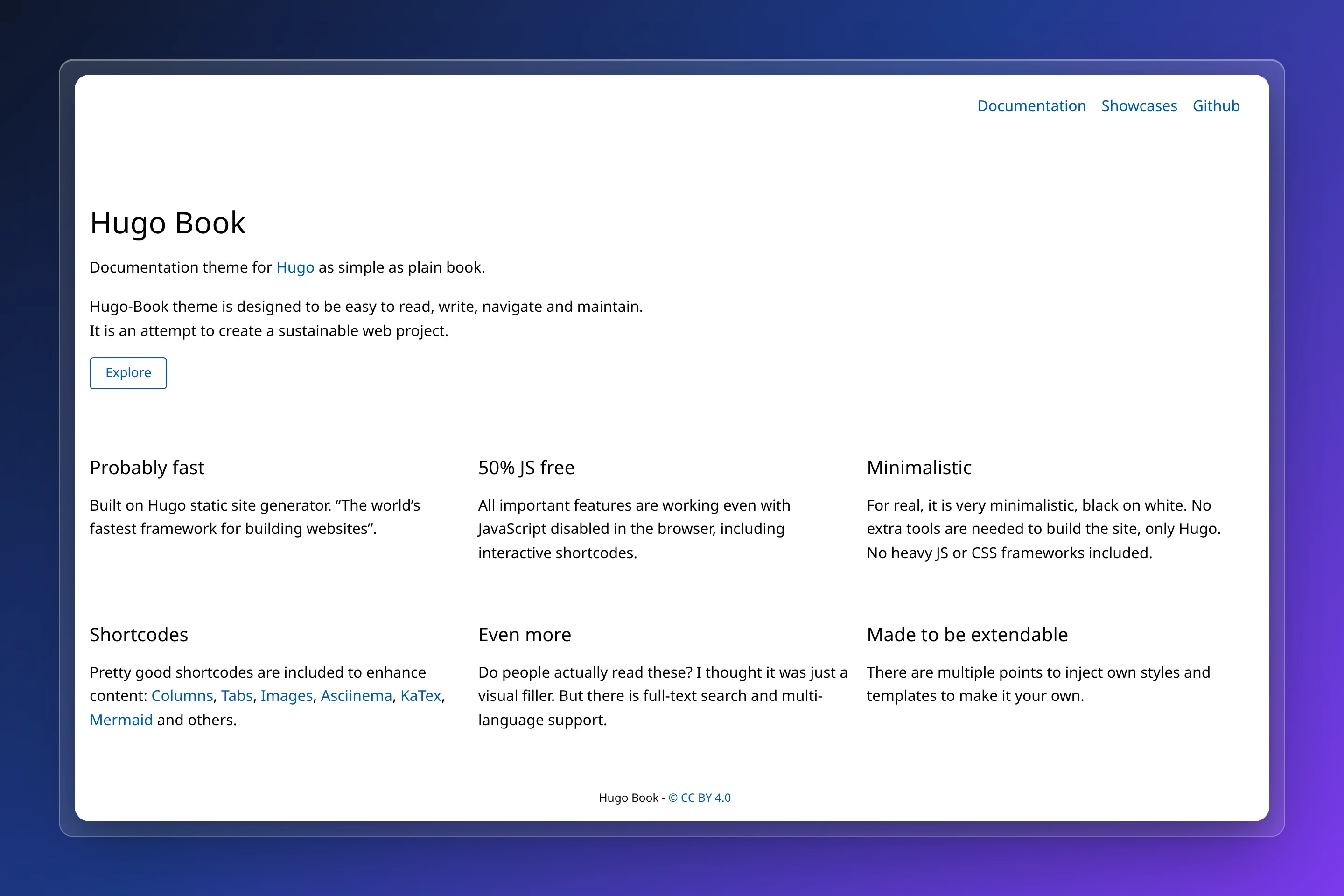Click the Shortcodes section heading

point(139,634)
